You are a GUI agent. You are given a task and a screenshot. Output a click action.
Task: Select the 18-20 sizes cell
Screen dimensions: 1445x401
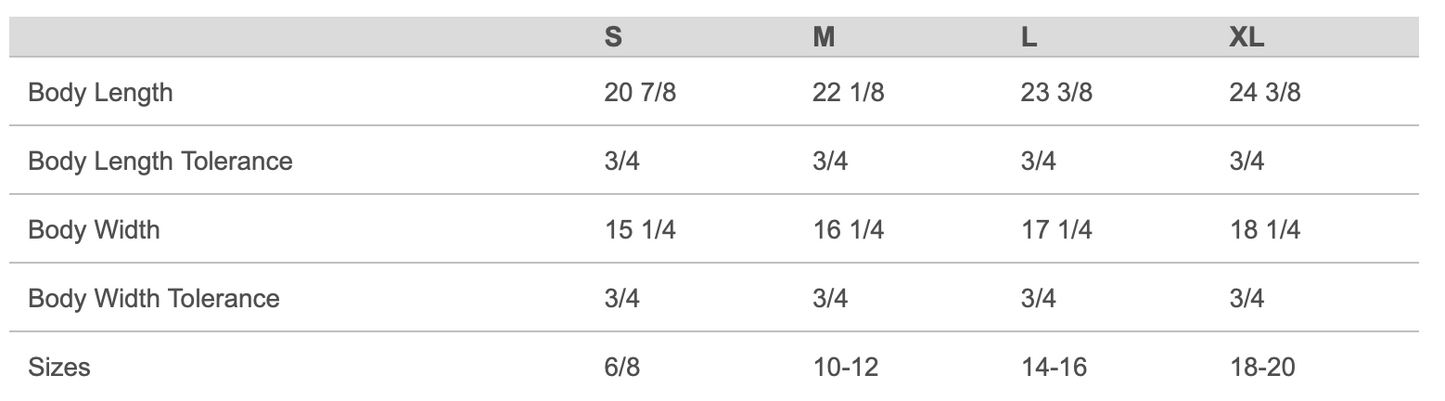click(x=1262, y=367)
